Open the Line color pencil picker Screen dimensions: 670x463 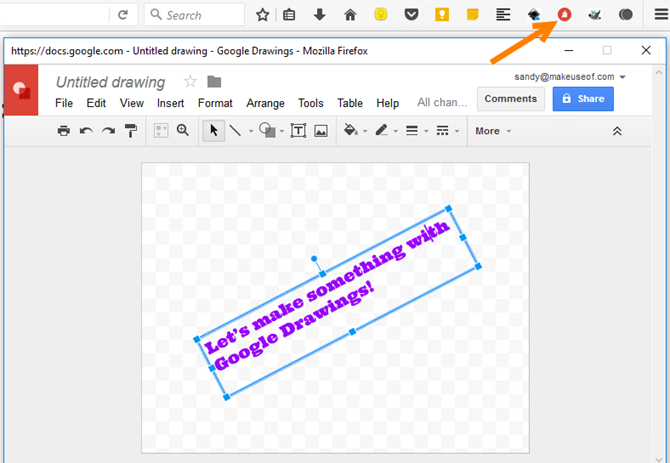pos(385,131)
